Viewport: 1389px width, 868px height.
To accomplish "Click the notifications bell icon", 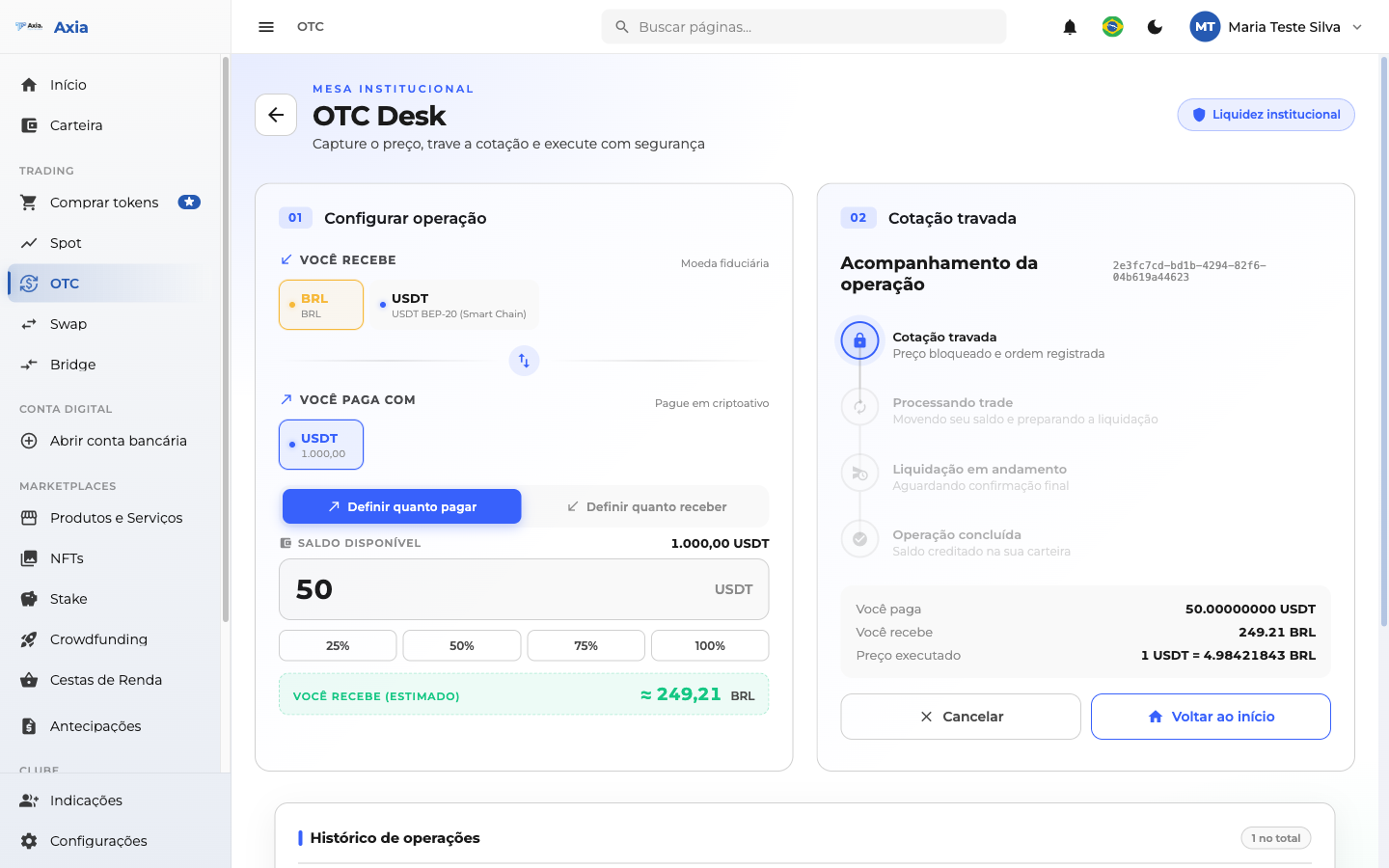I will click(1070, 27).
